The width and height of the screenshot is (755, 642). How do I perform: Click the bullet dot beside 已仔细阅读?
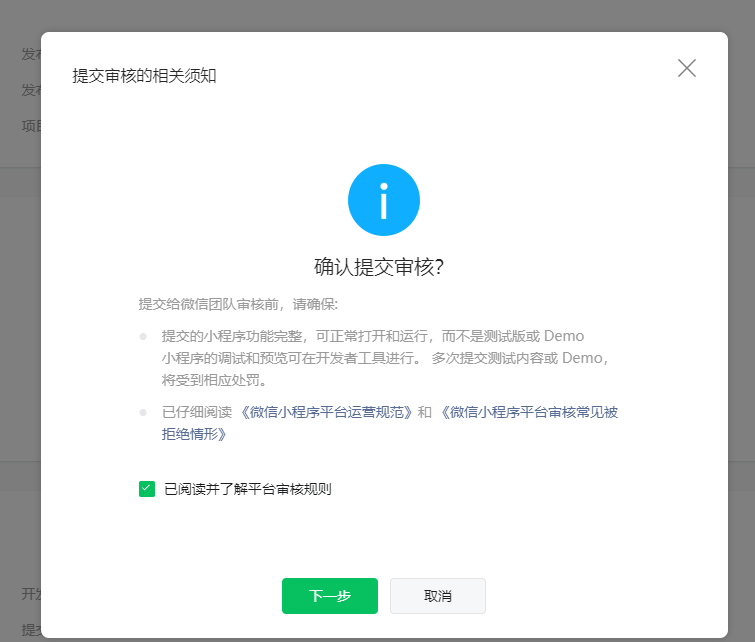pos(143,412)
